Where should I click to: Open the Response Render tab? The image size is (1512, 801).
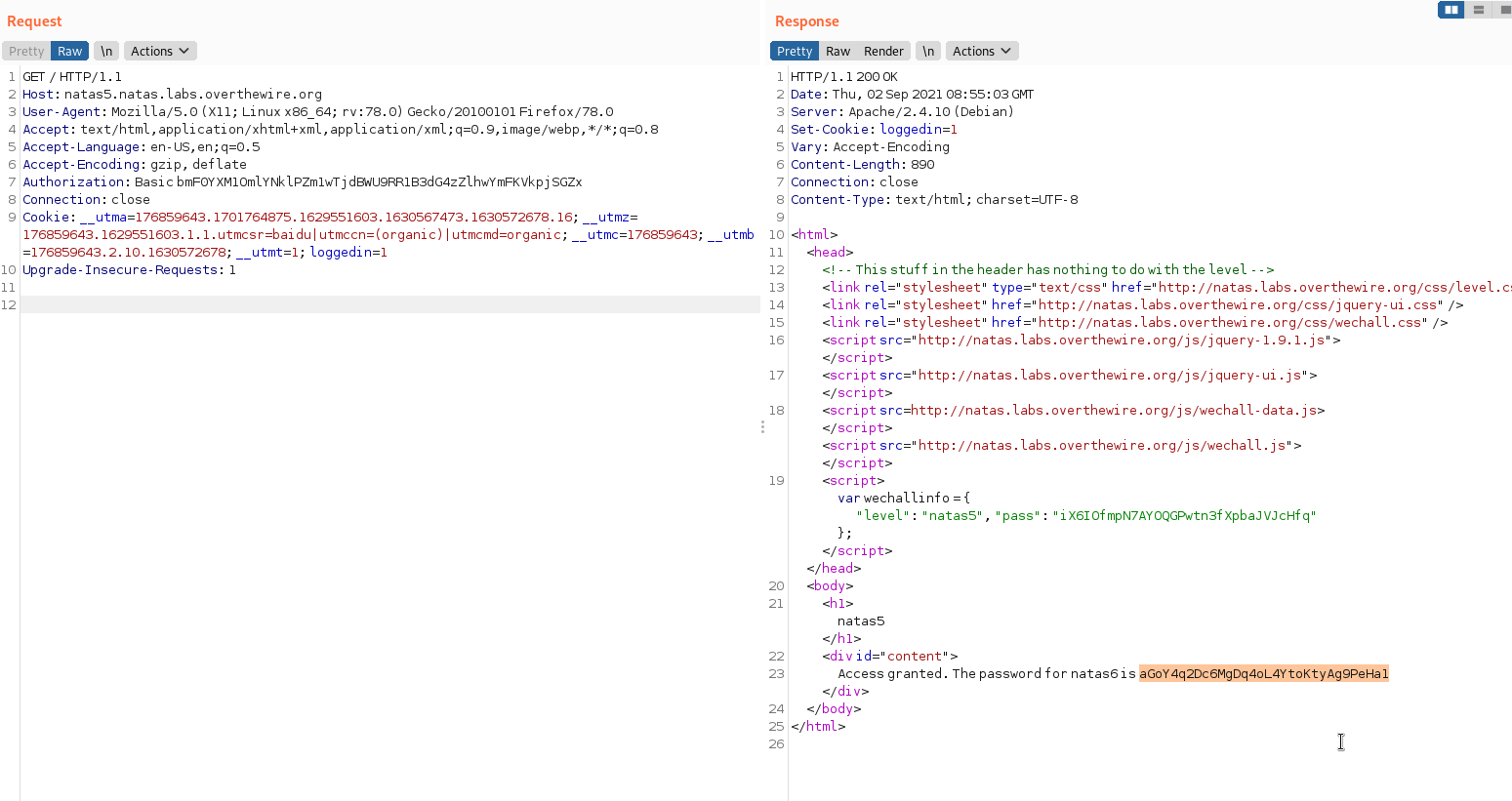point(883,51)
